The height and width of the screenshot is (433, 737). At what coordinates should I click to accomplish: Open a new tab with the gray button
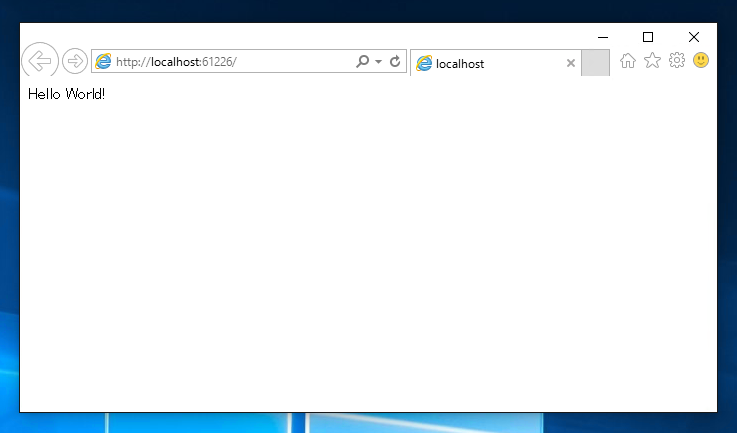[x=596, y=63]
